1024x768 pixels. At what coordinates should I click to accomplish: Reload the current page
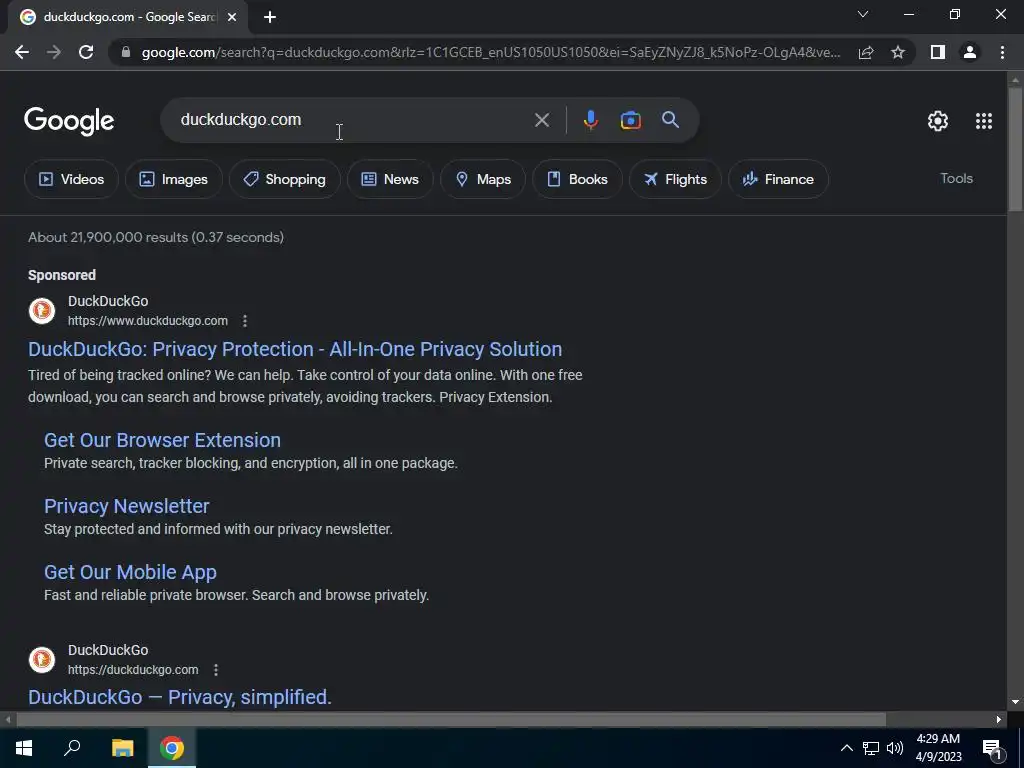pyautogui.click(x=86, y=52)
